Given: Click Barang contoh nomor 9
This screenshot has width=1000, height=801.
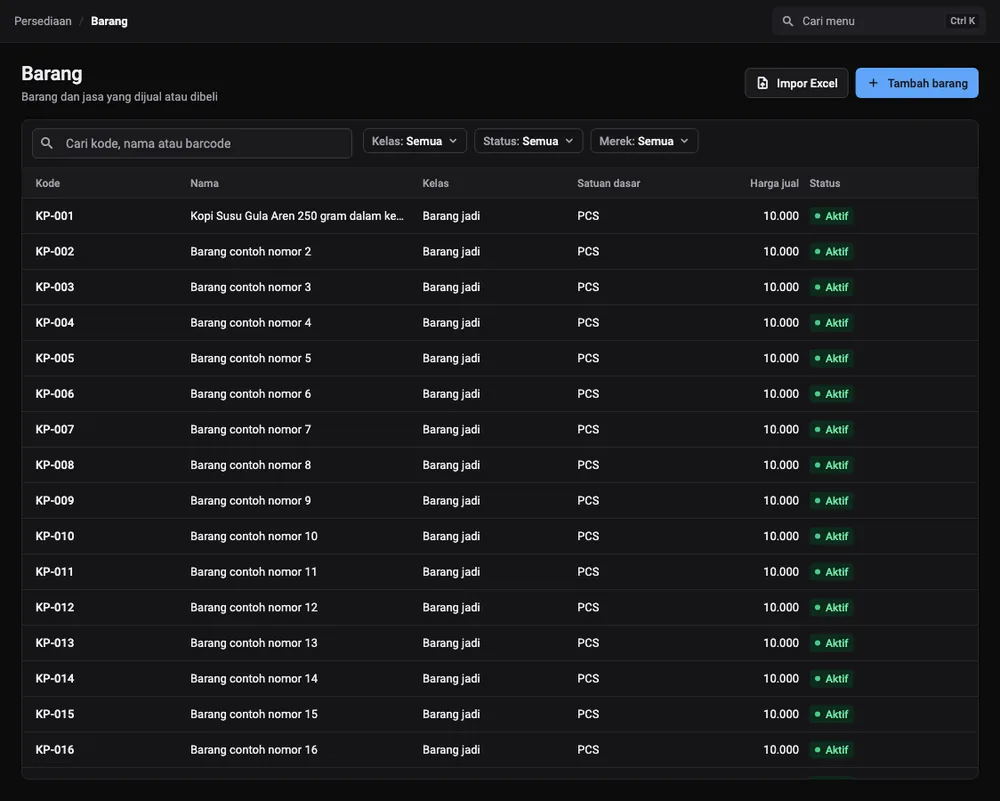Looking at the screenshot, I should point(251,501).
